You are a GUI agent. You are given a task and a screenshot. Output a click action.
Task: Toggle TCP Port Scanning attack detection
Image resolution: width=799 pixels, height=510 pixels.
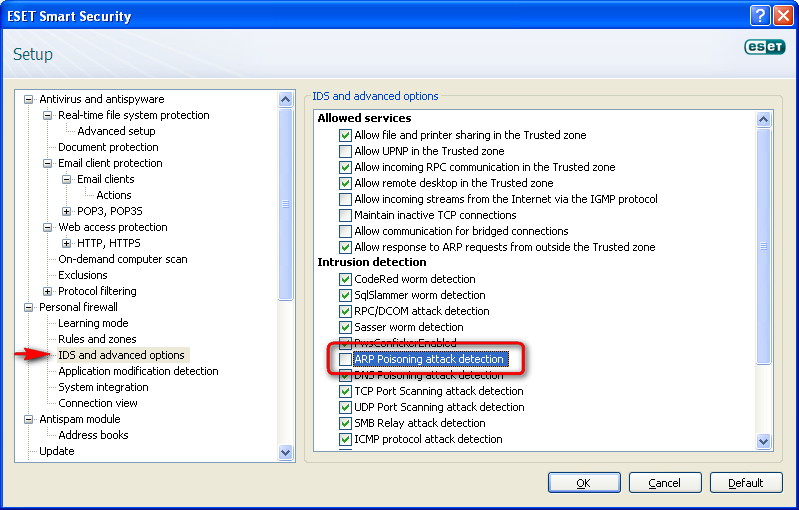tap(345, 391)
